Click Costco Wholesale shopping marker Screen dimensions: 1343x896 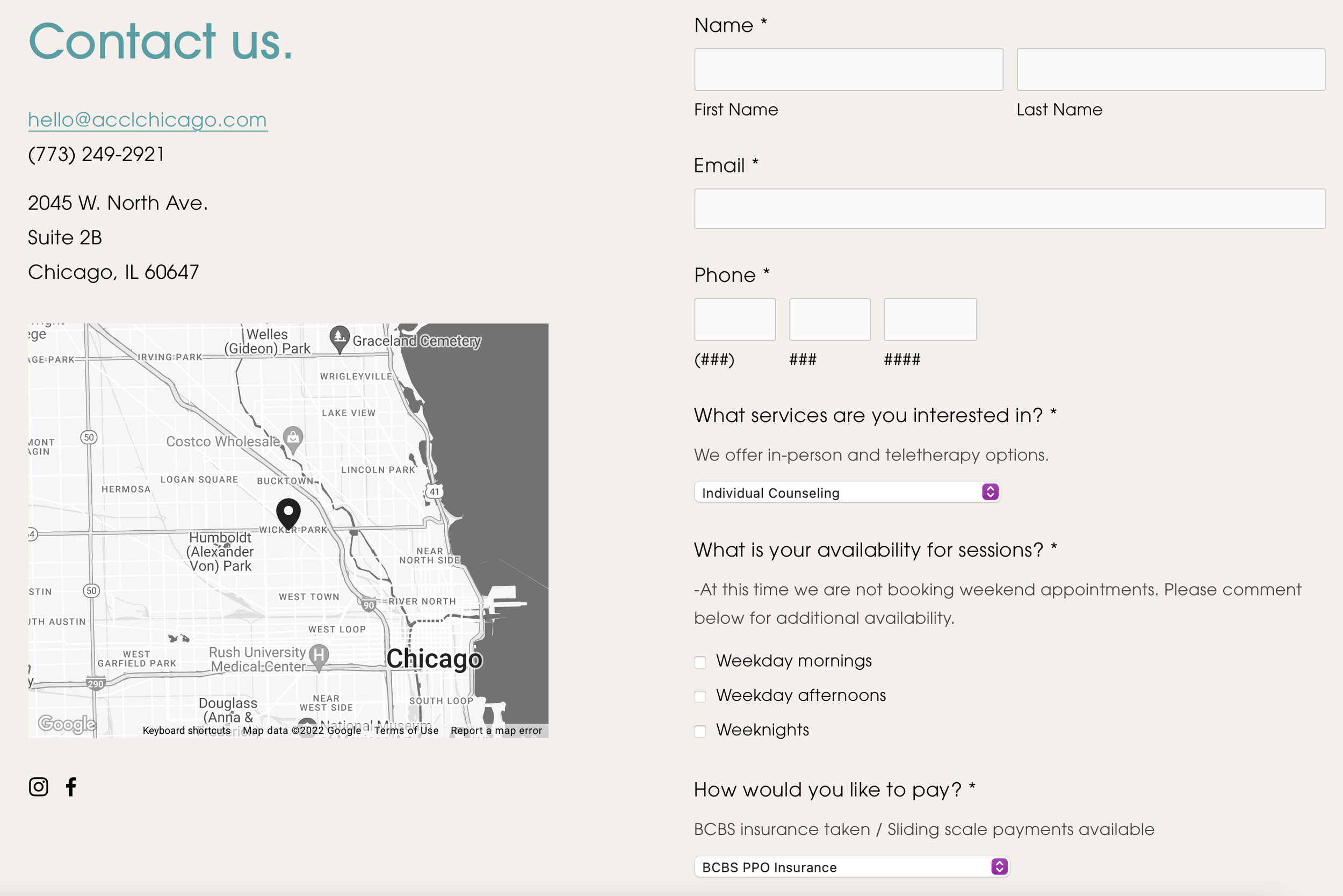click(x=293, y=439)
